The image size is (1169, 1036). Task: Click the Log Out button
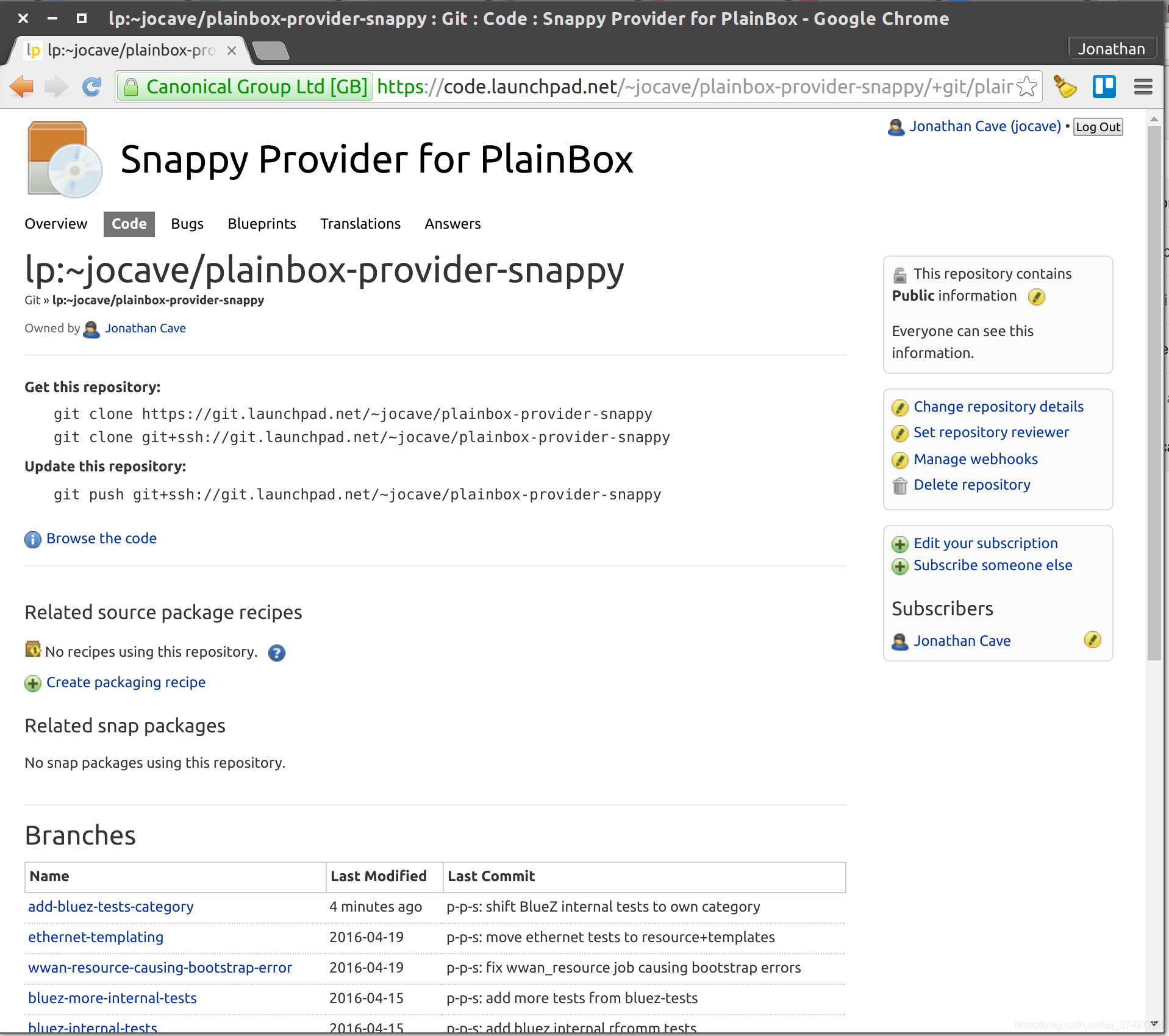point(1098,127)
